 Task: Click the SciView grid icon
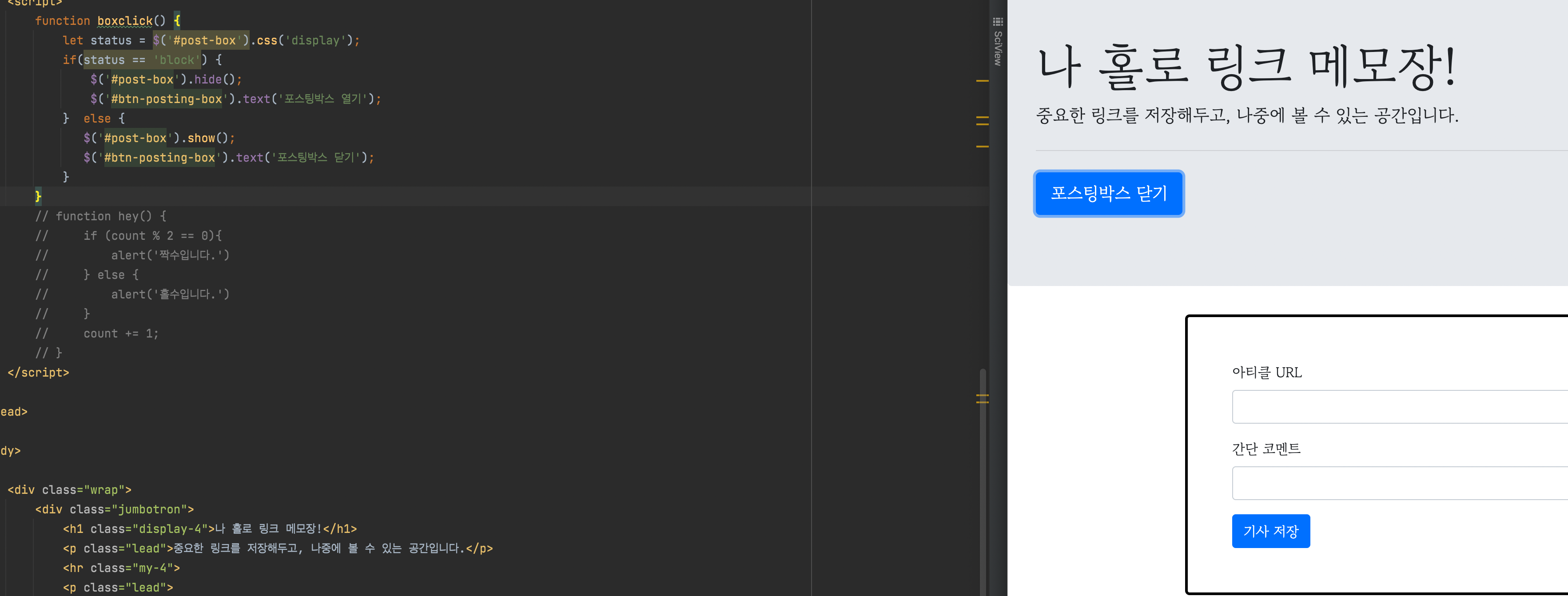[998, 22]
